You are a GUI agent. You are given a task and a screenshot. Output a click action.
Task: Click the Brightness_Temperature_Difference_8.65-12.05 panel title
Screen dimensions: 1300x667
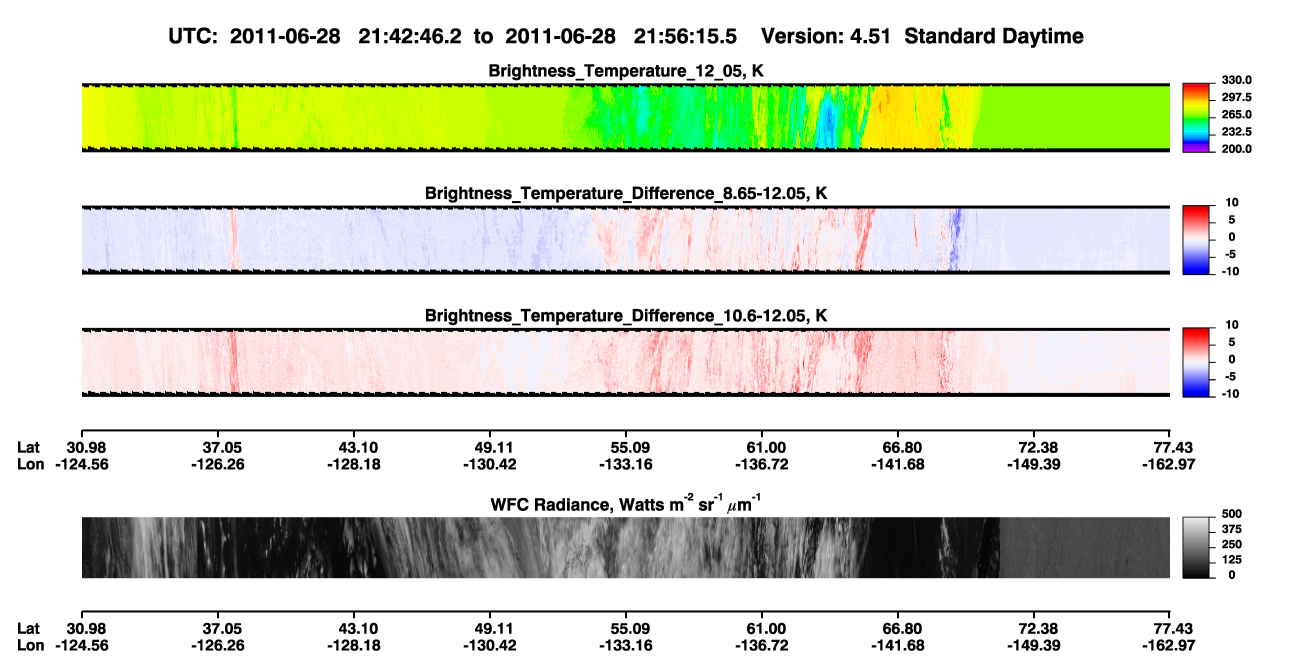pos(626,193)
